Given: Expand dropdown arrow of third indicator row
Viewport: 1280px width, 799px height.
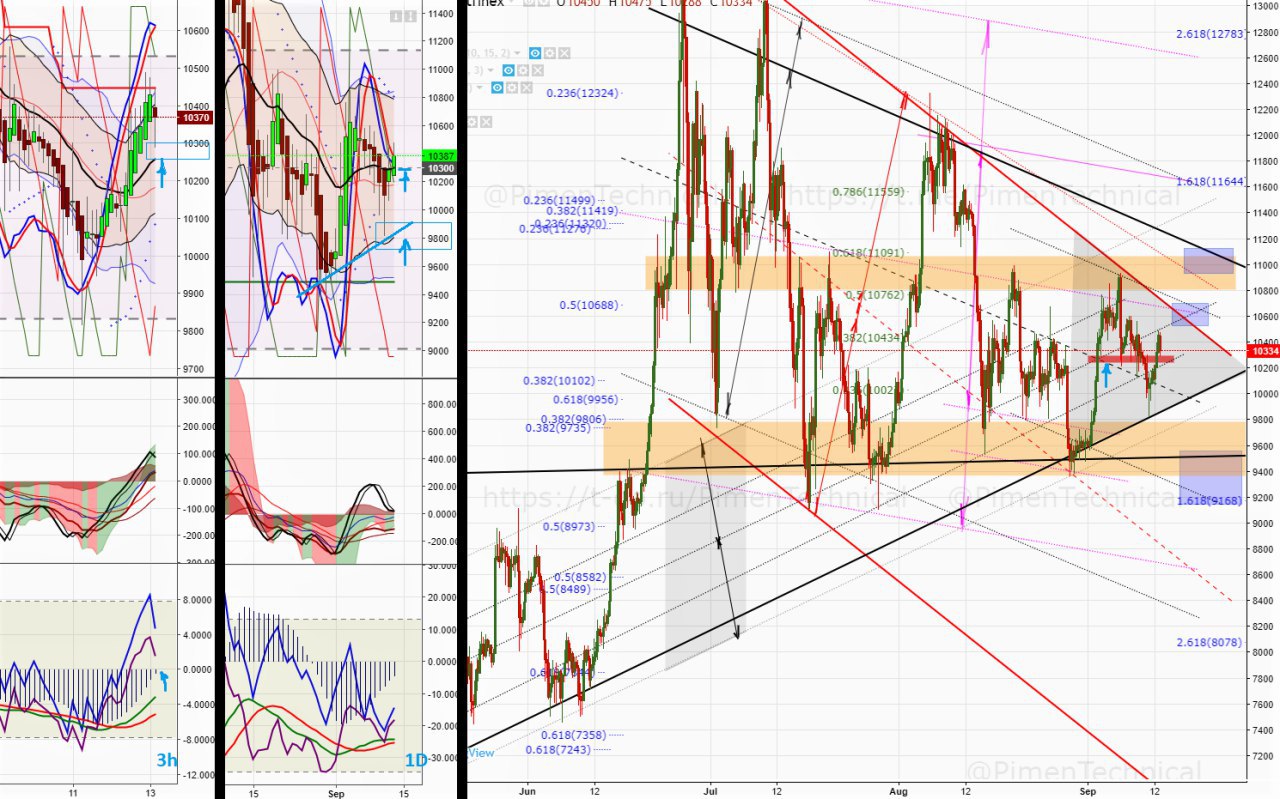Looking at the screenshot, I should (x=479, y=88).
